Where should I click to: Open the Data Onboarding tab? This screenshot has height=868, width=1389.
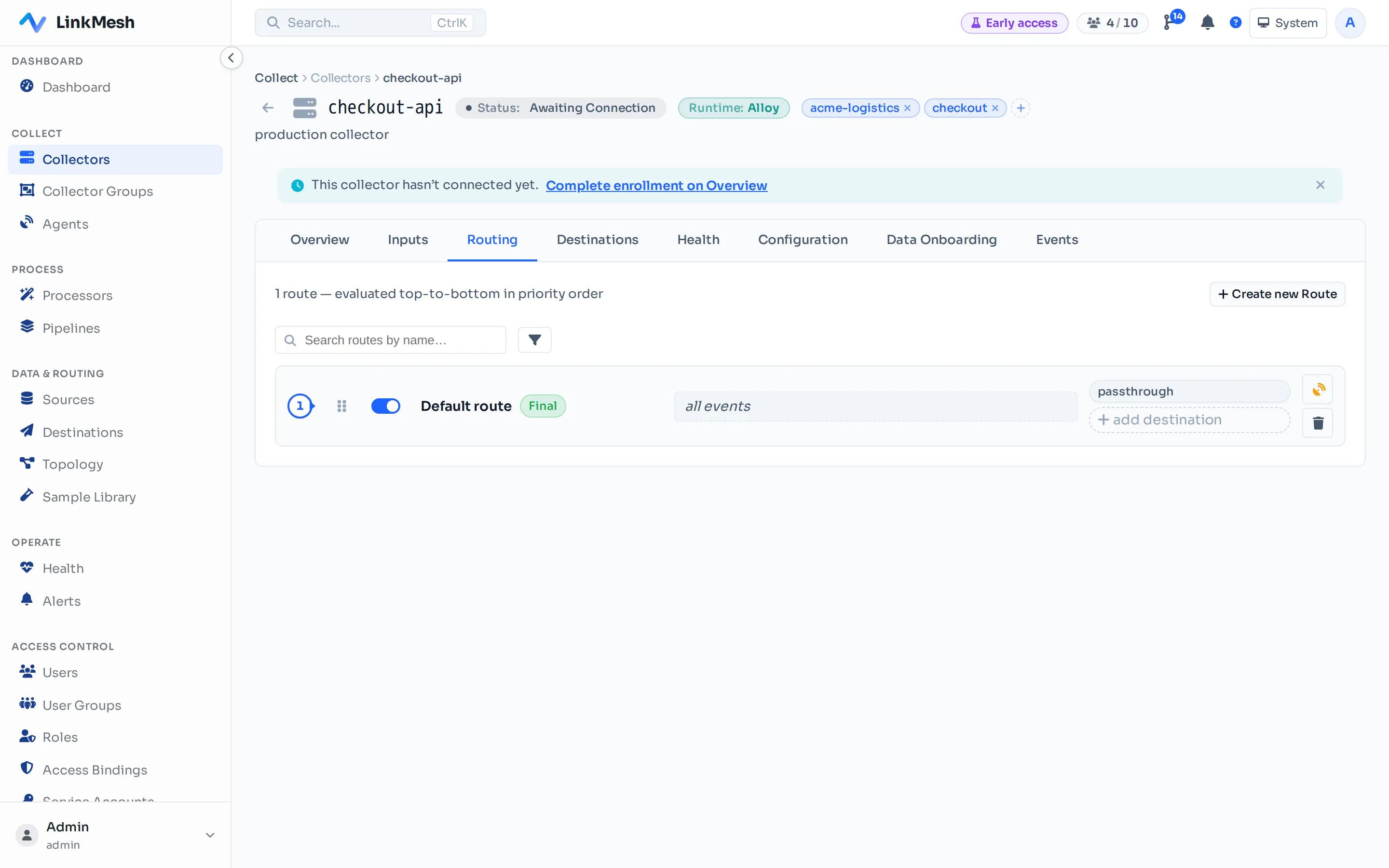click(942, 240)
